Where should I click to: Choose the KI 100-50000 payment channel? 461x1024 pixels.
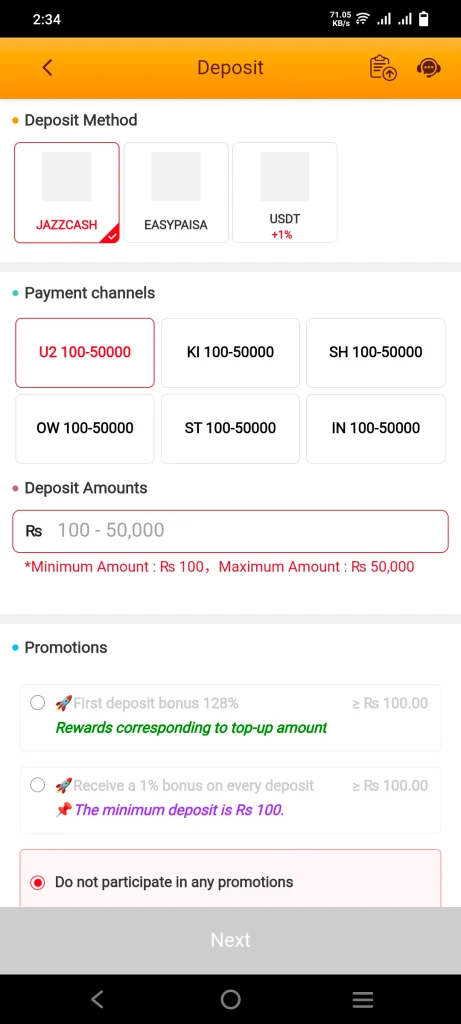click(230, 353)
